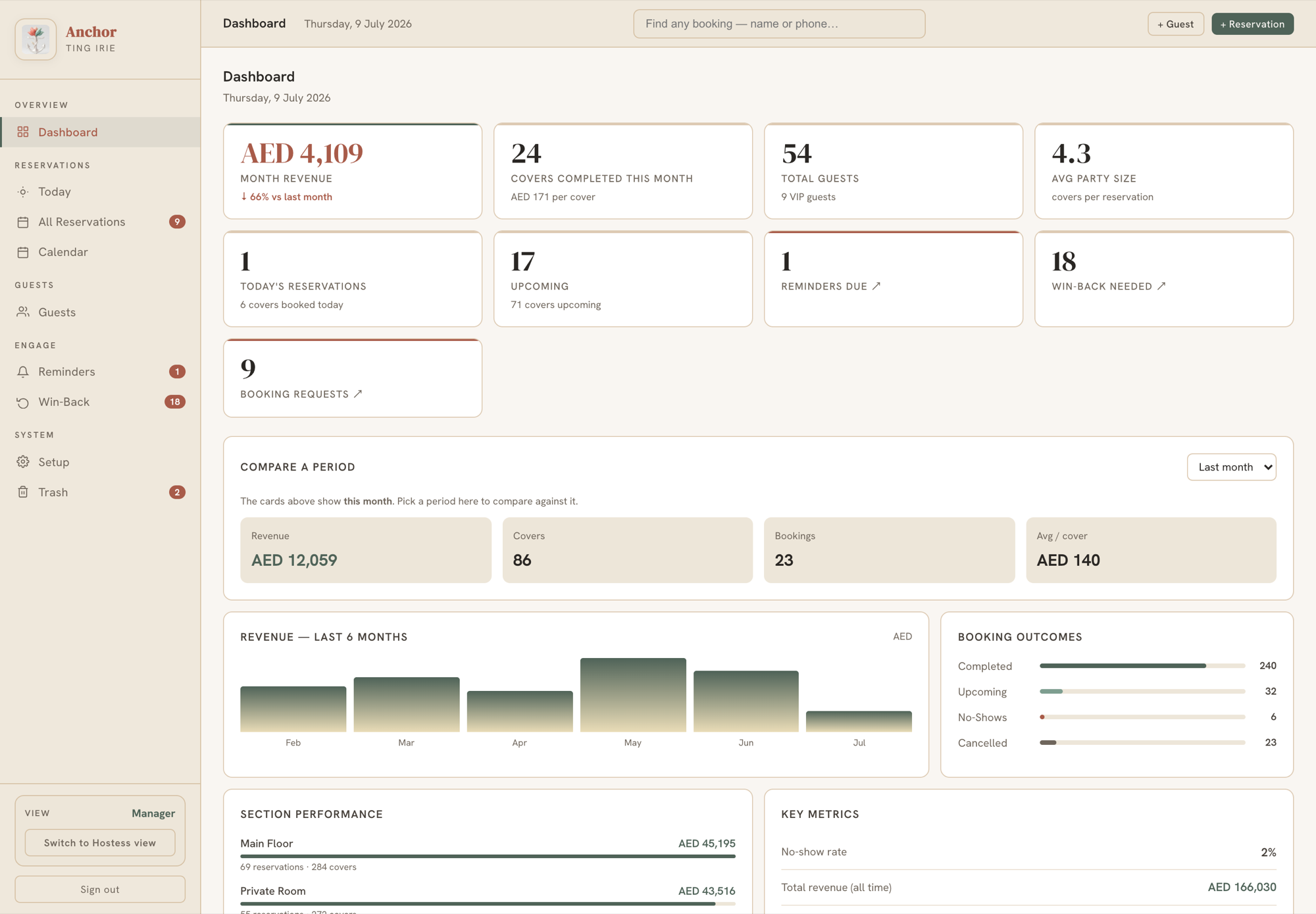Click the Private Room section row
1316x914 pixels.
pos(488,899)
